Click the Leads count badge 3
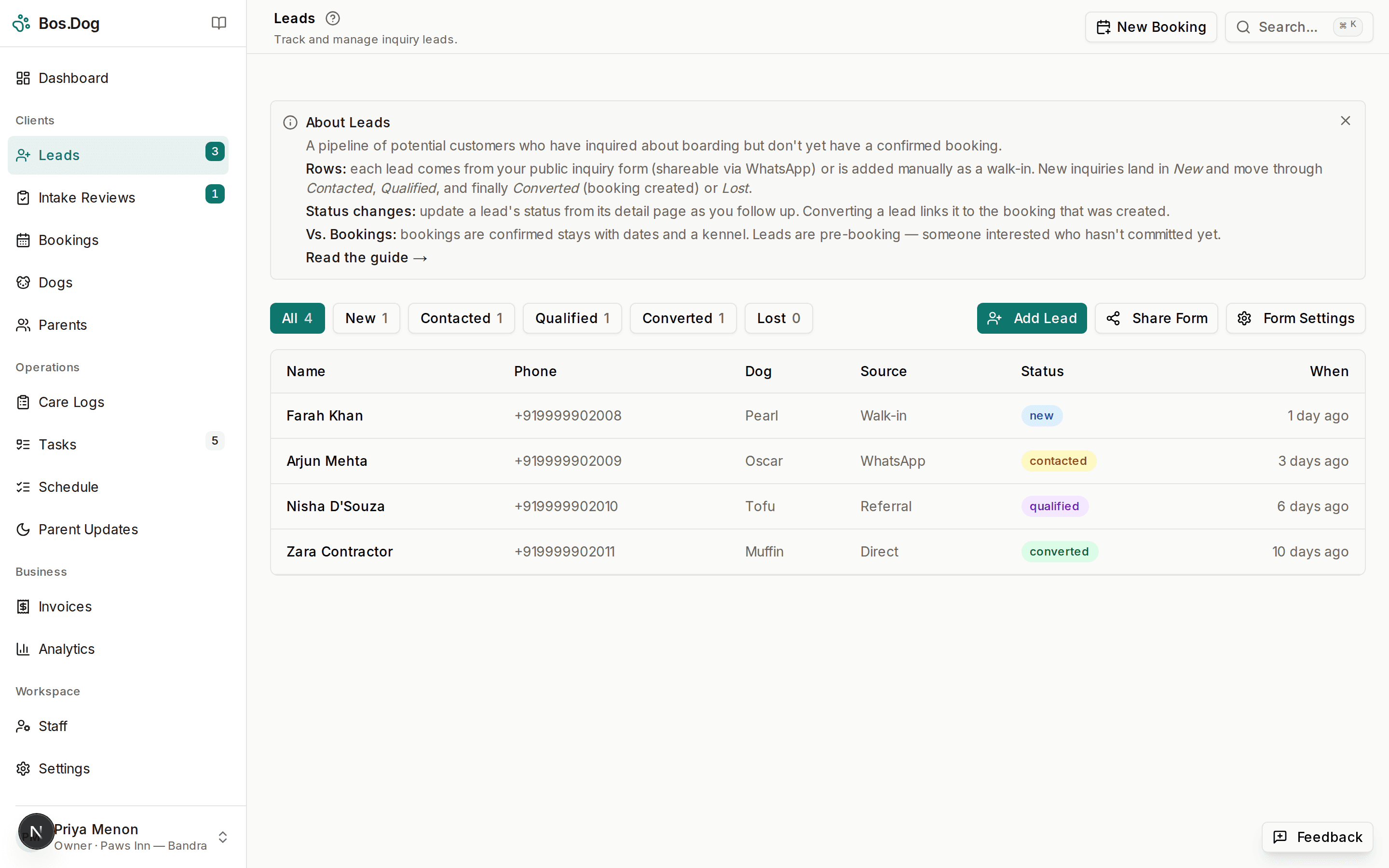This screenshot has height=868, width=1389. click(x=215, y=151)
